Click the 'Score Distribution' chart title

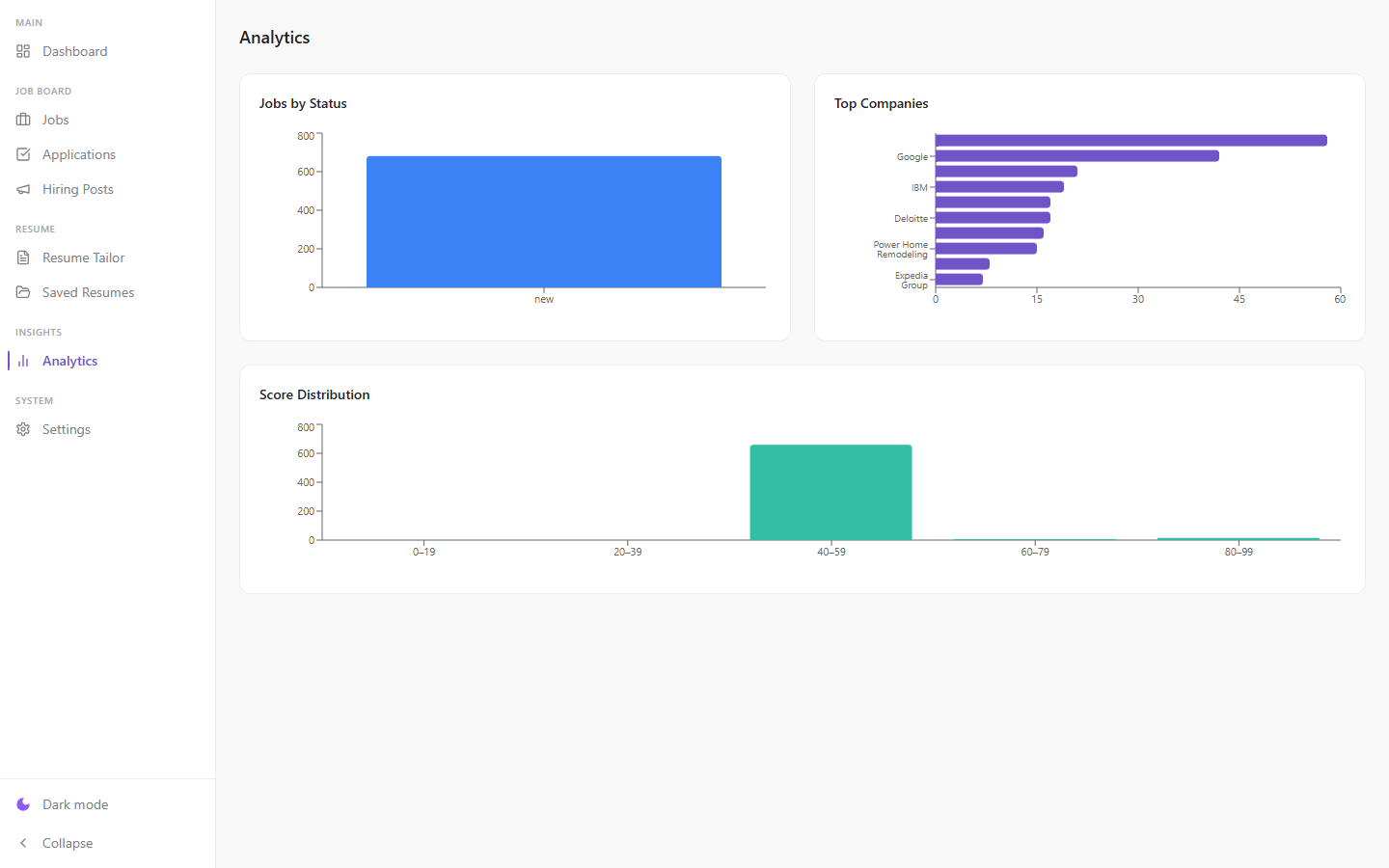[314, 394]
